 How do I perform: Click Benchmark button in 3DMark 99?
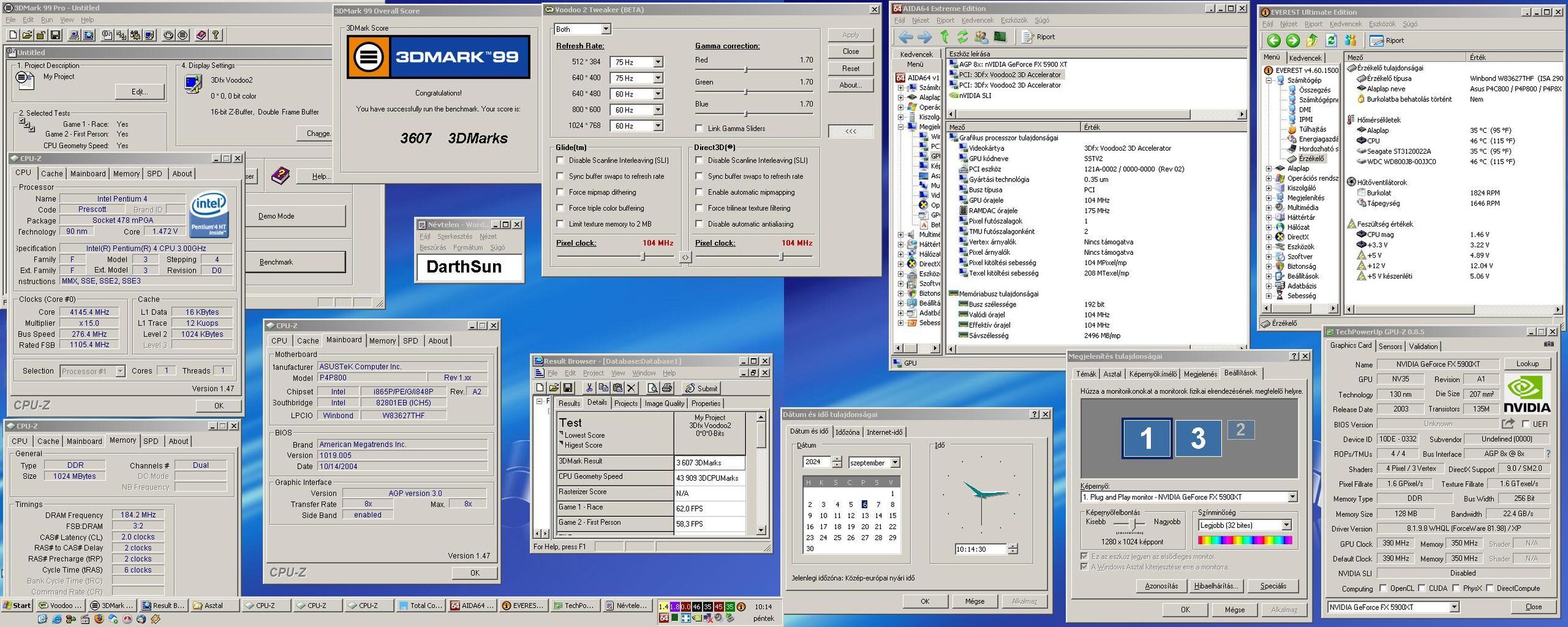(295, 262)
